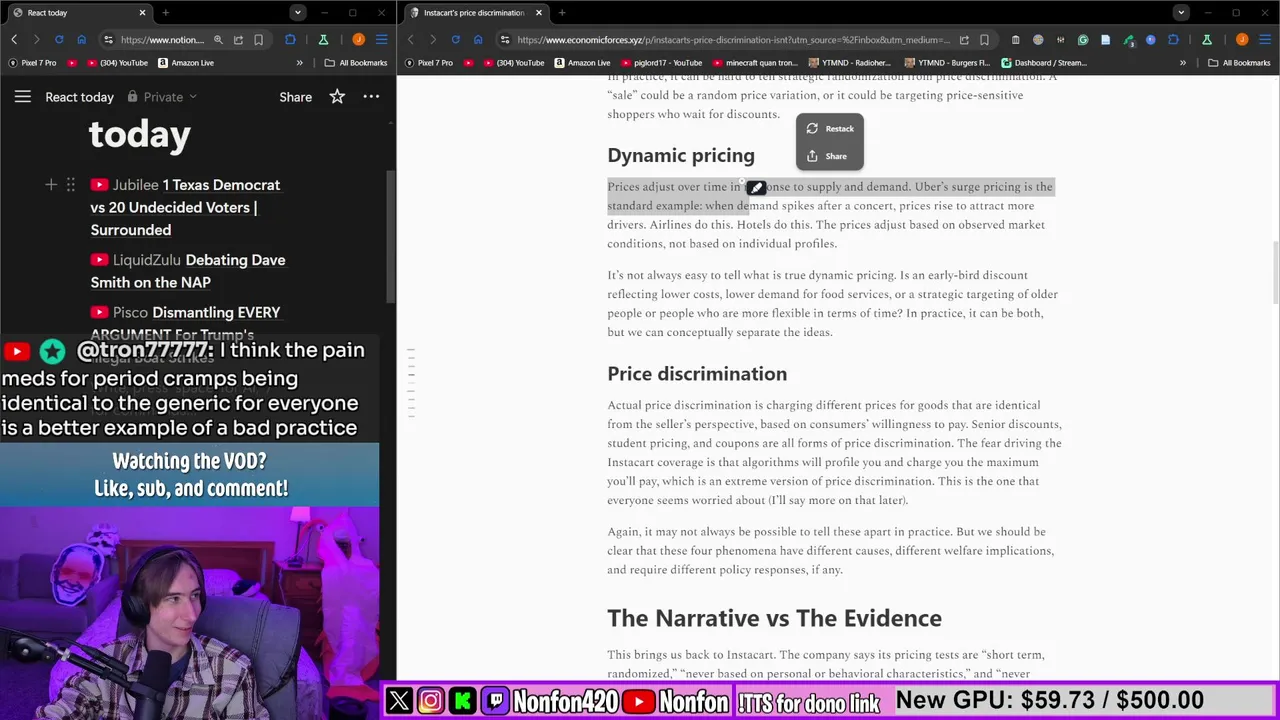Open site info icon in Notion address bar
1280x720 pixels.
(x=108, y=40)
